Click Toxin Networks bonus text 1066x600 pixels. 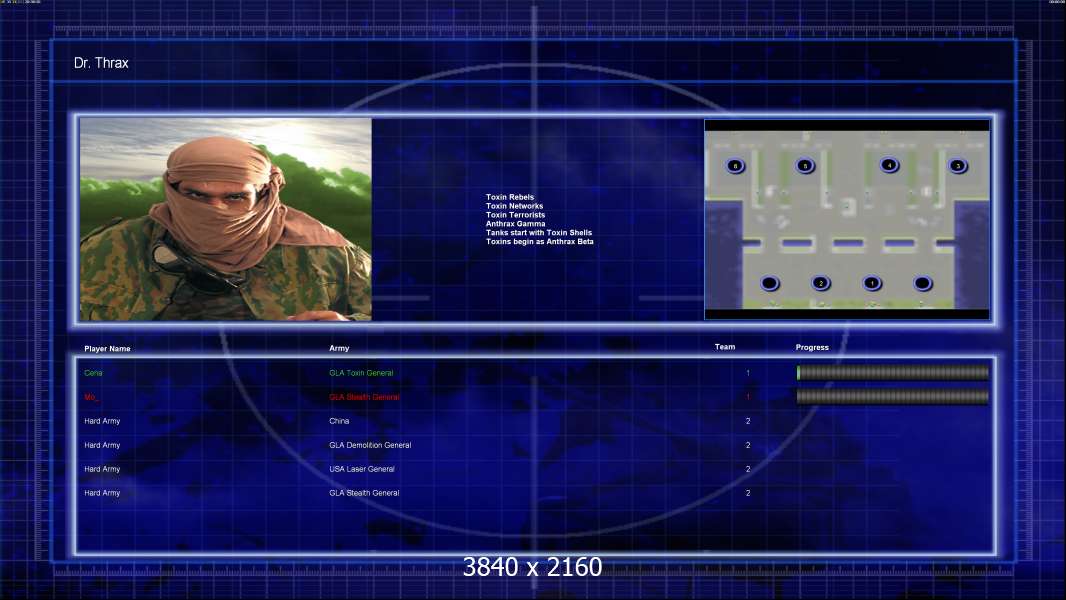515,206
